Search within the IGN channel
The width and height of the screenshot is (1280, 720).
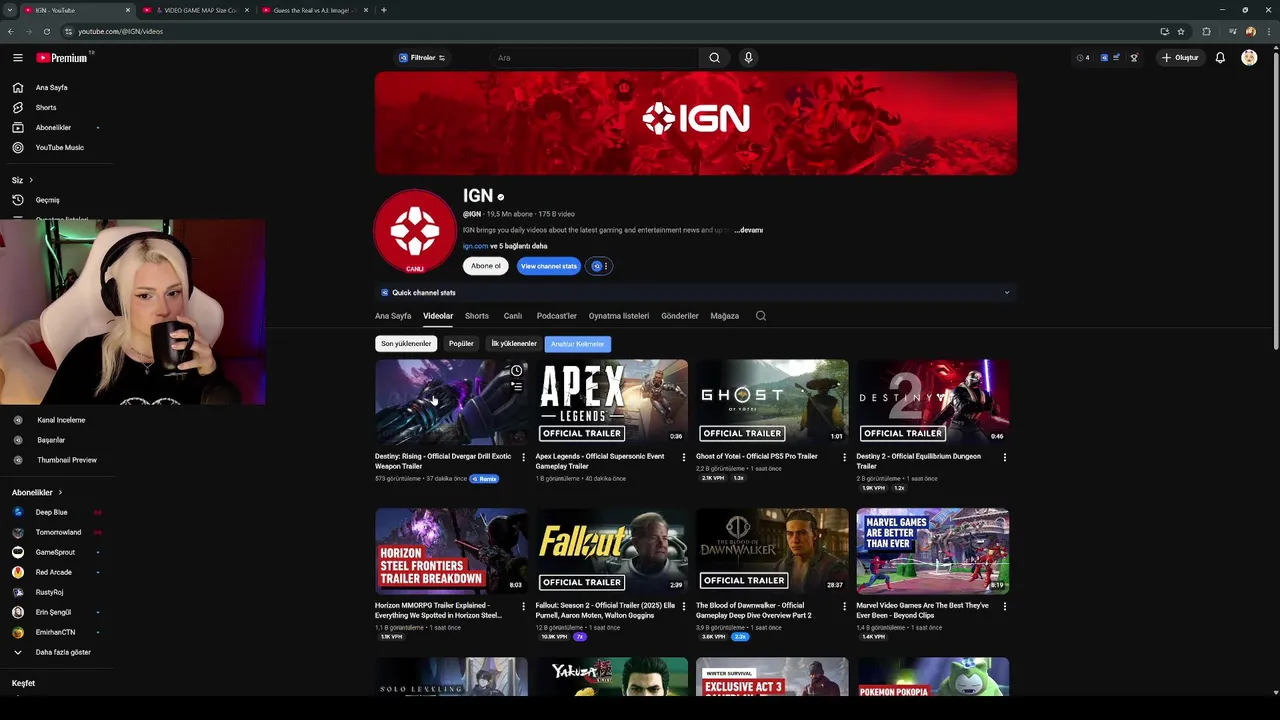click(761, 316)
